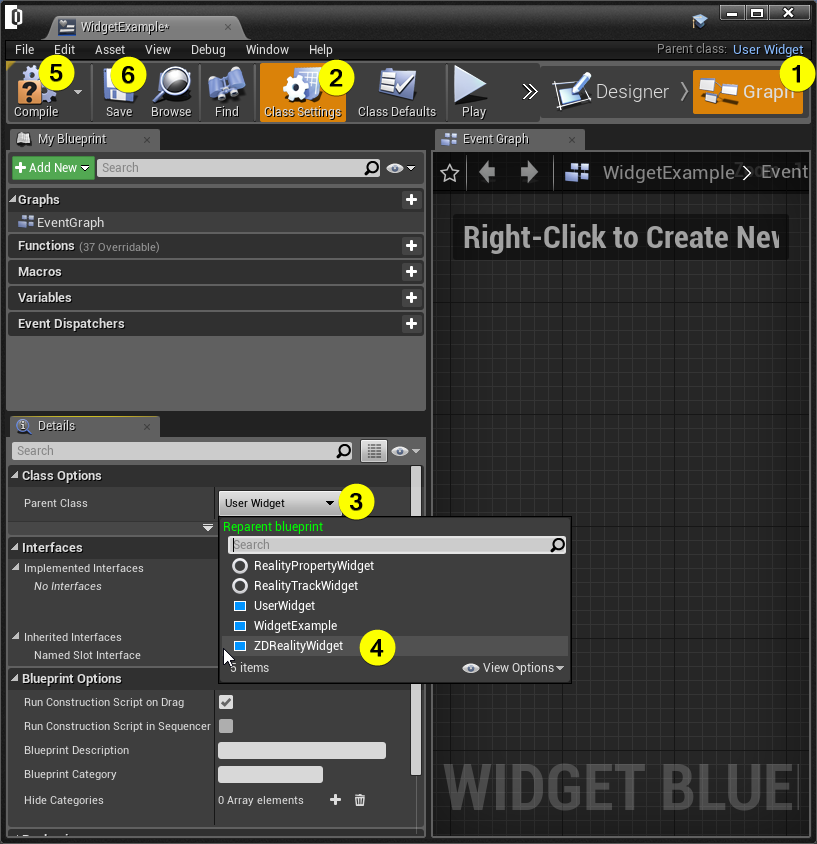Viewport: 817px width, 844px height.
Task: Click the User Widget parent class link
Action: [x=767, y=49]
